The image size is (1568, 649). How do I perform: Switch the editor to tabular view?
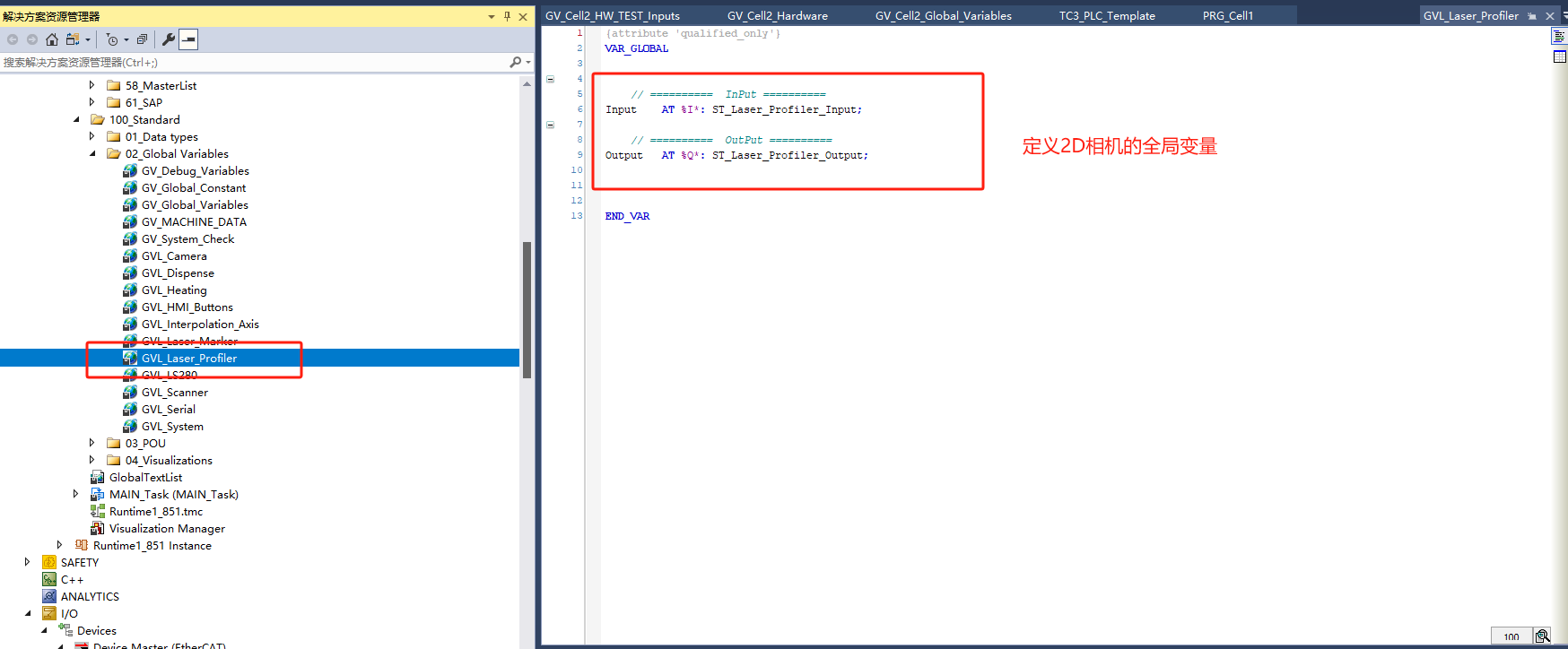pyautogui.click(x=1559, y=56)
